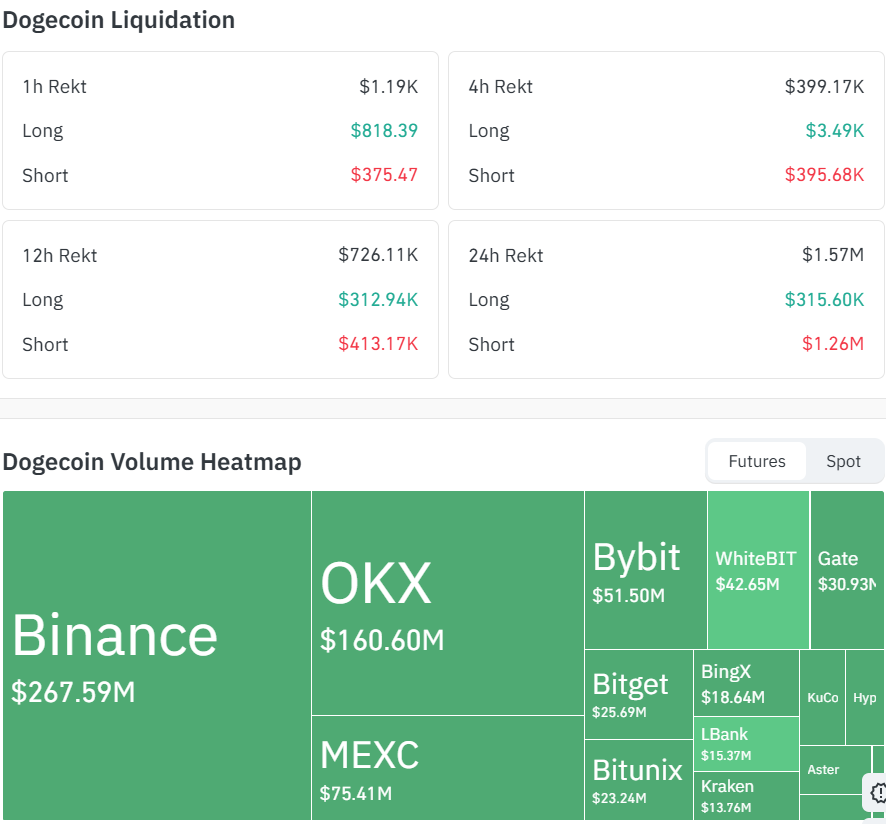
Task: Click the $312.94K long value
Action: tap(378, 300)
